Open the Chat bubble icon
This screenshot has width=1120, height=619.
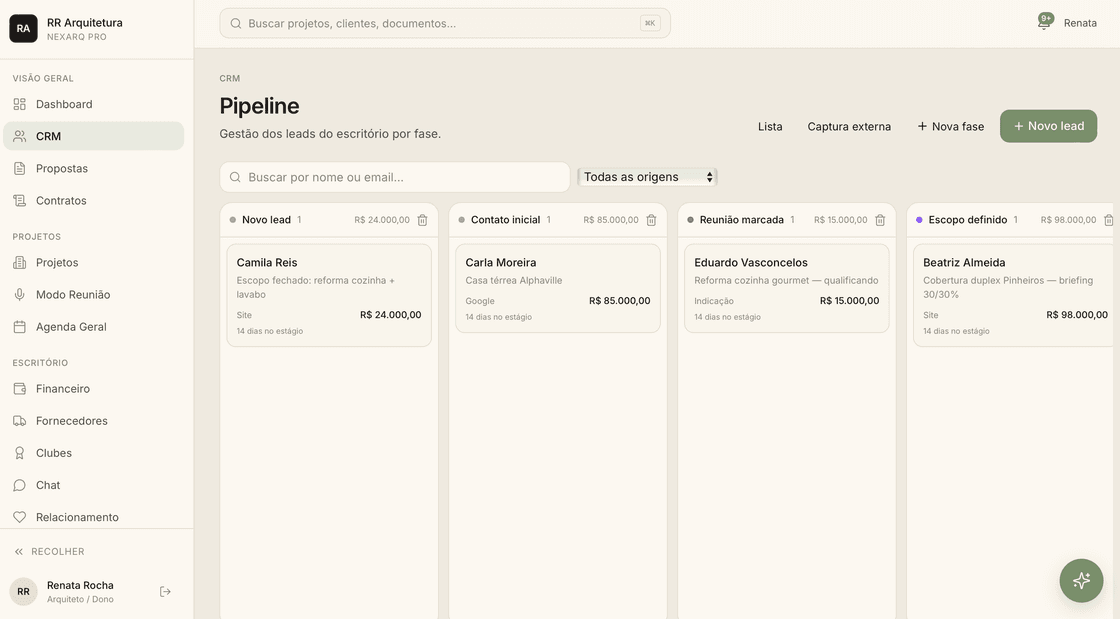19,485
